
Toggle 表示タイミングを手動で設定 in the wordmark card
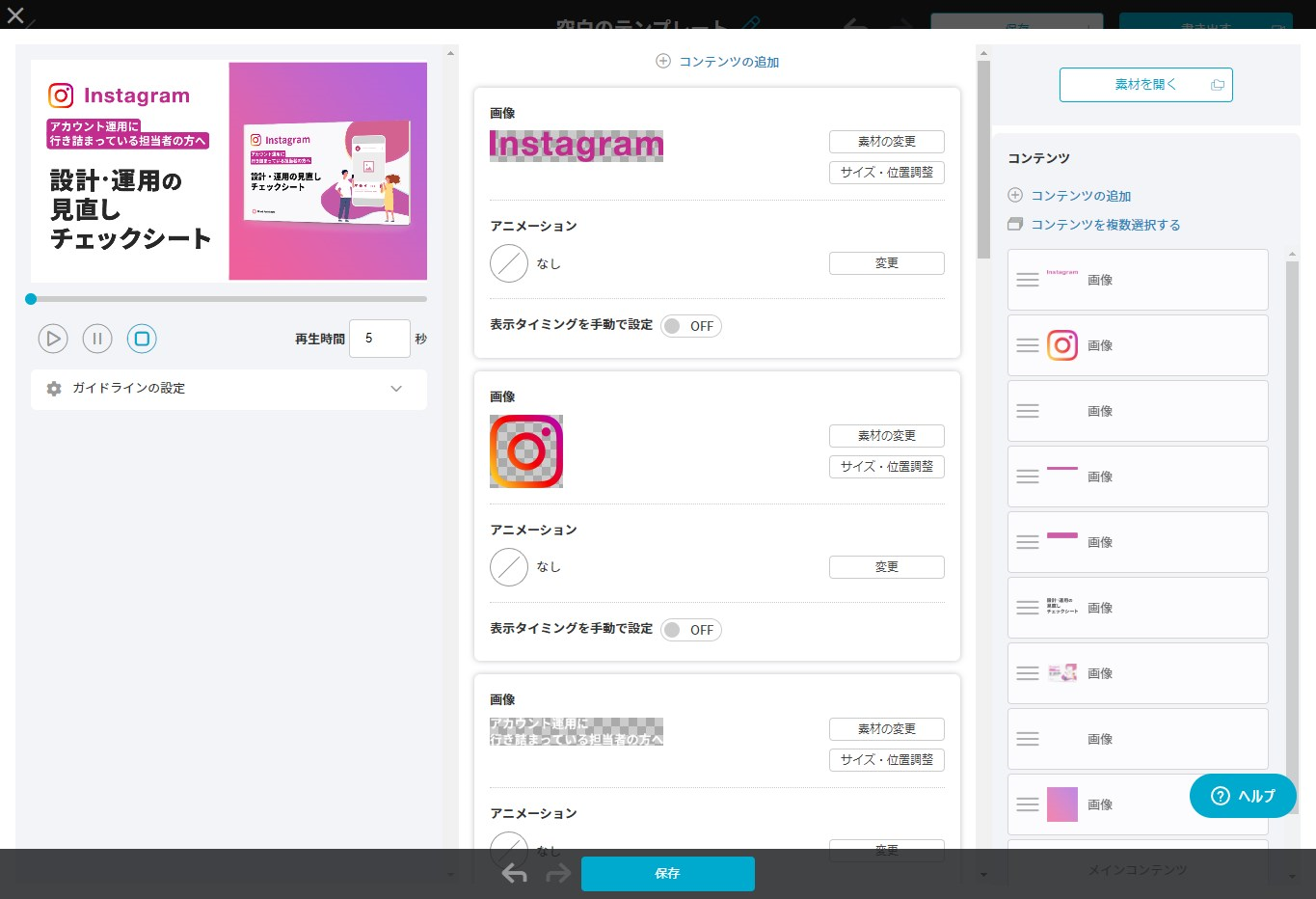point(691,326)
